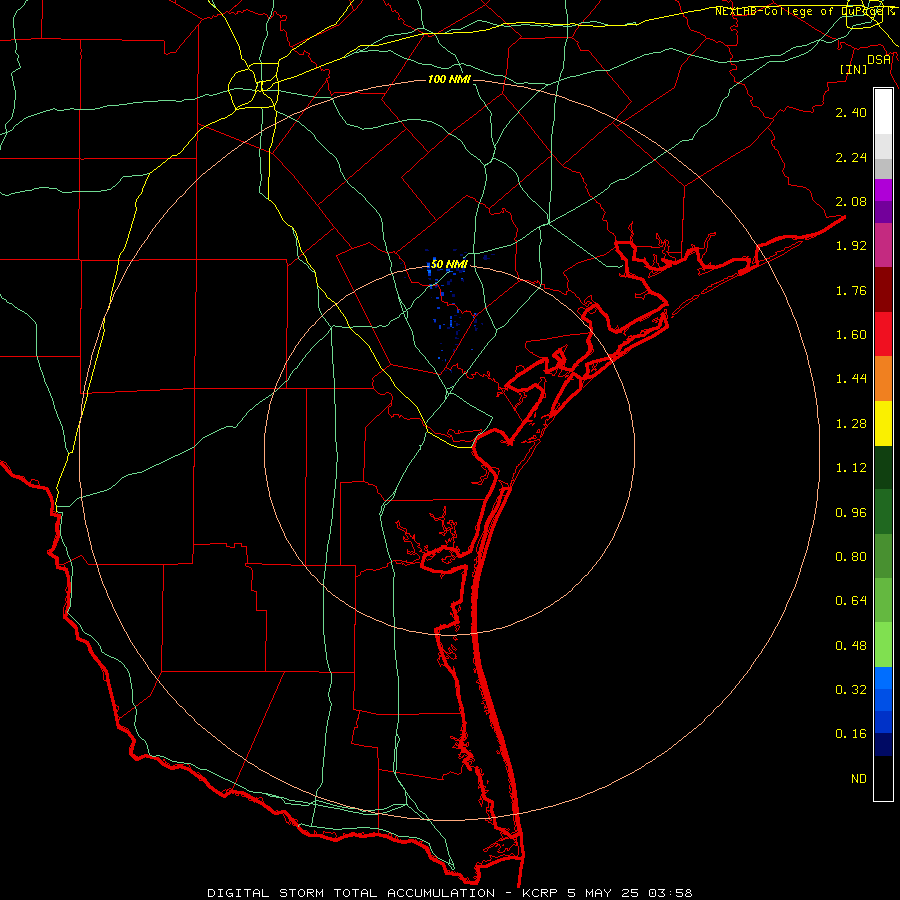The width and height of the screenshot is (900, 900).
Task: Click the [IN] units label
Action: tap(854, 69)
